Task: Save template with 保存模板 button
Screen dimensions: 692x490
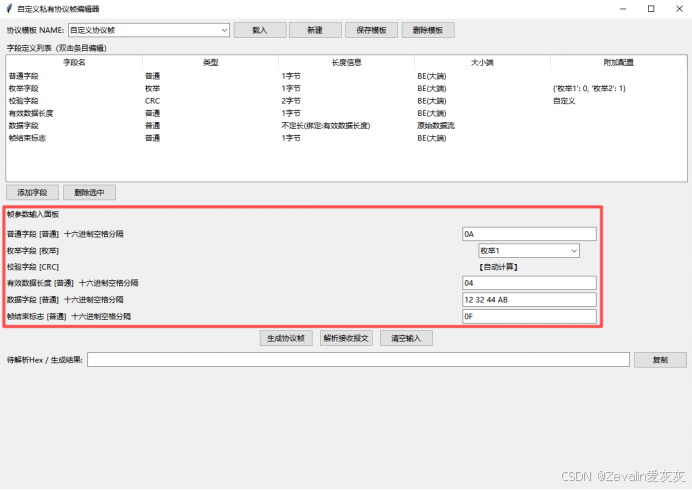Action: tap(371, 30)
